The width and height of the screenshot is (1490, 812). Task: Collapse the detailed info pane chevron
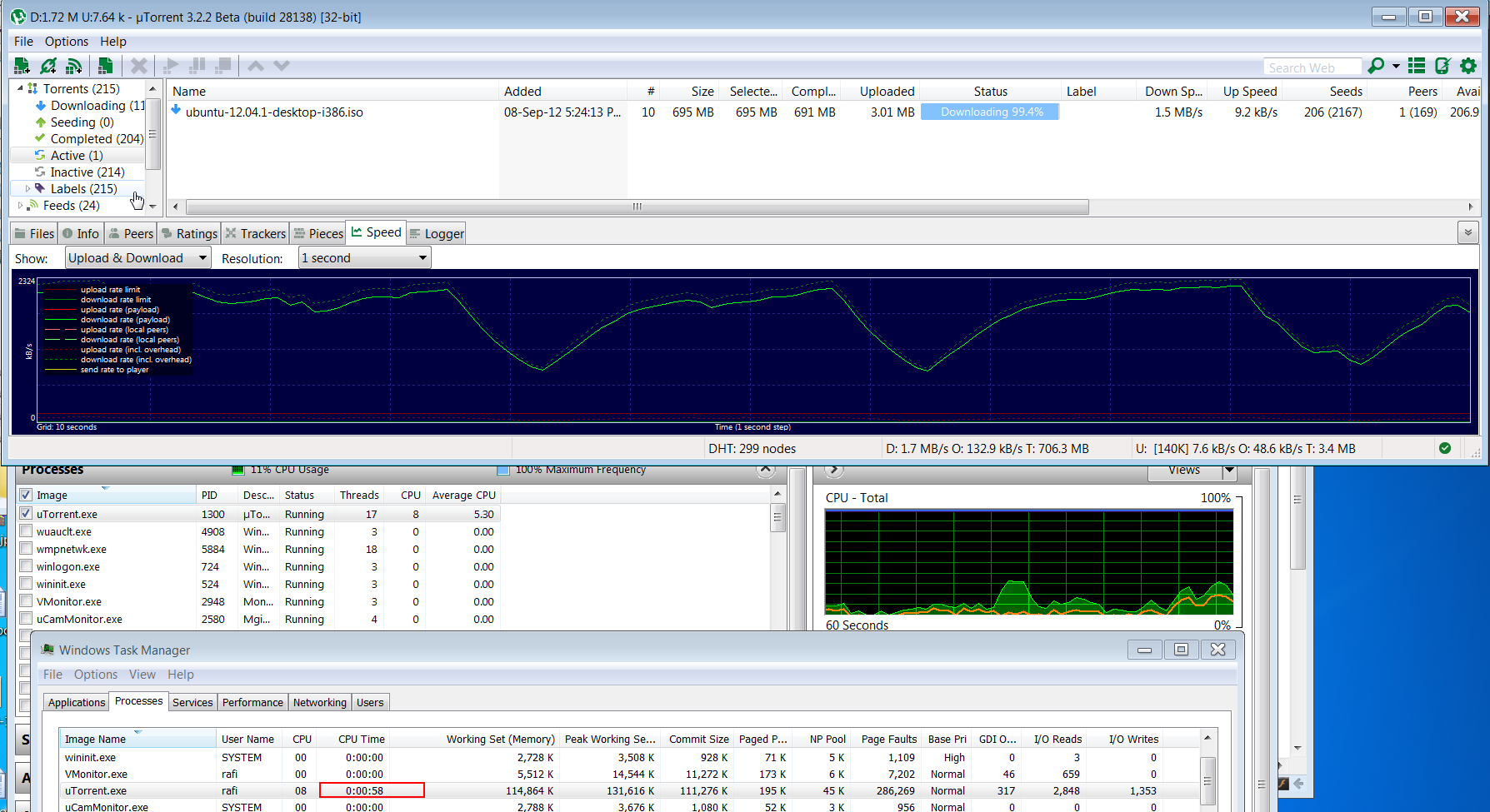pyautogui.click(x=1468, y=232)
